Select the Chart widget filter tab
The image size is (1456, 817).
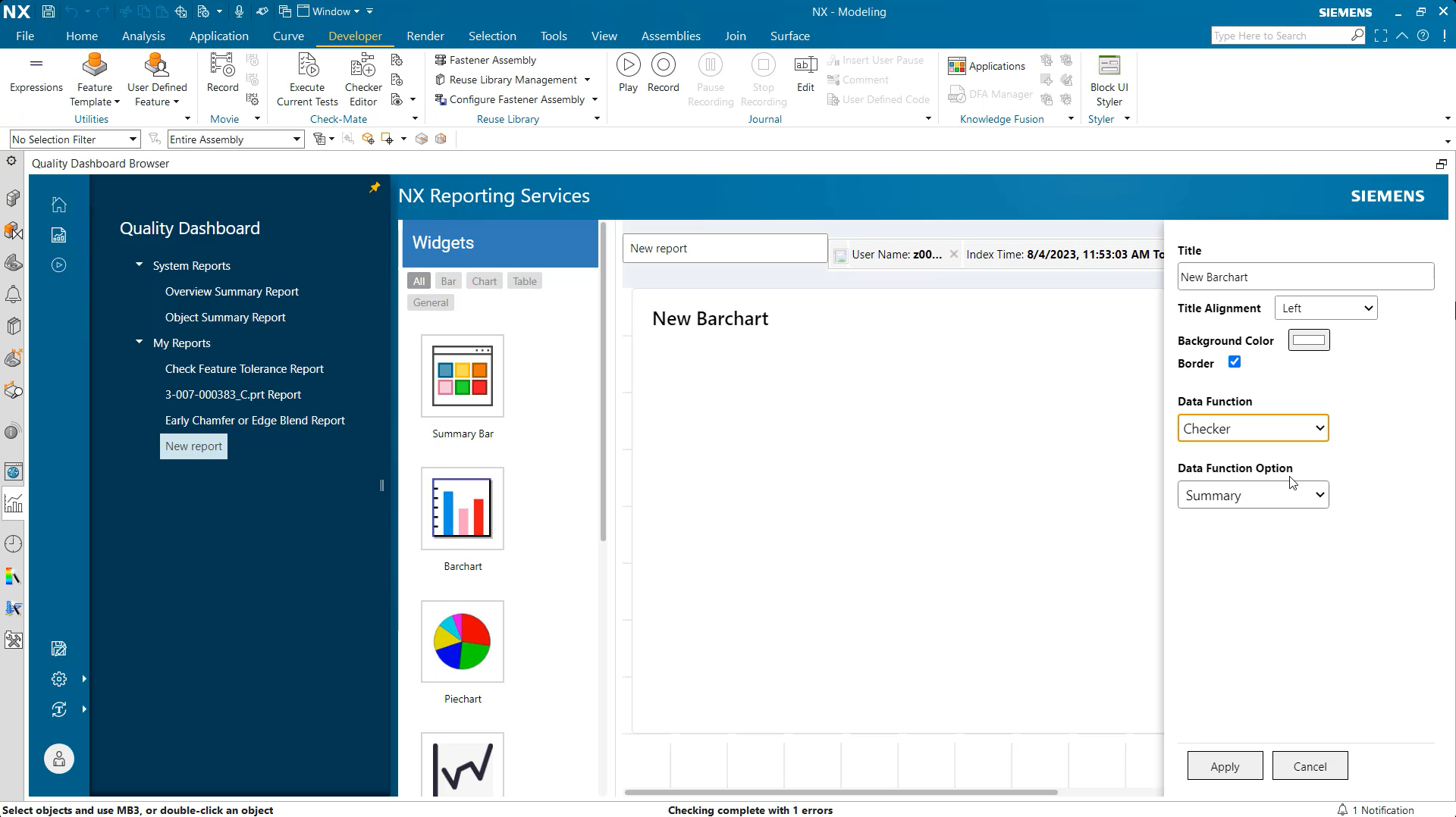click(484, 280)
